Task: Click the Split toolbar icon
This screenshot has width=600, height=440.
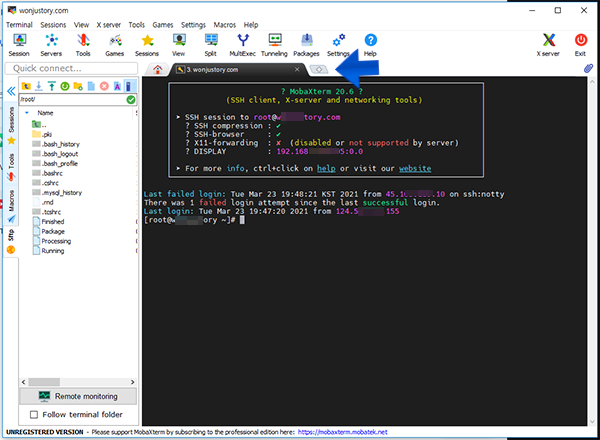Action: coord(211,45)
